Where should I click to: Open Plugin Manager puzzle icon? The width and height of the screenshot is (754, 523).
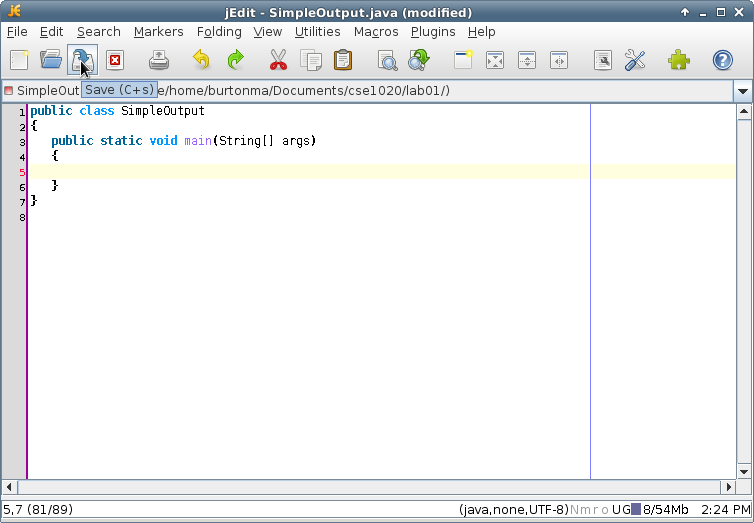(679, 60)
